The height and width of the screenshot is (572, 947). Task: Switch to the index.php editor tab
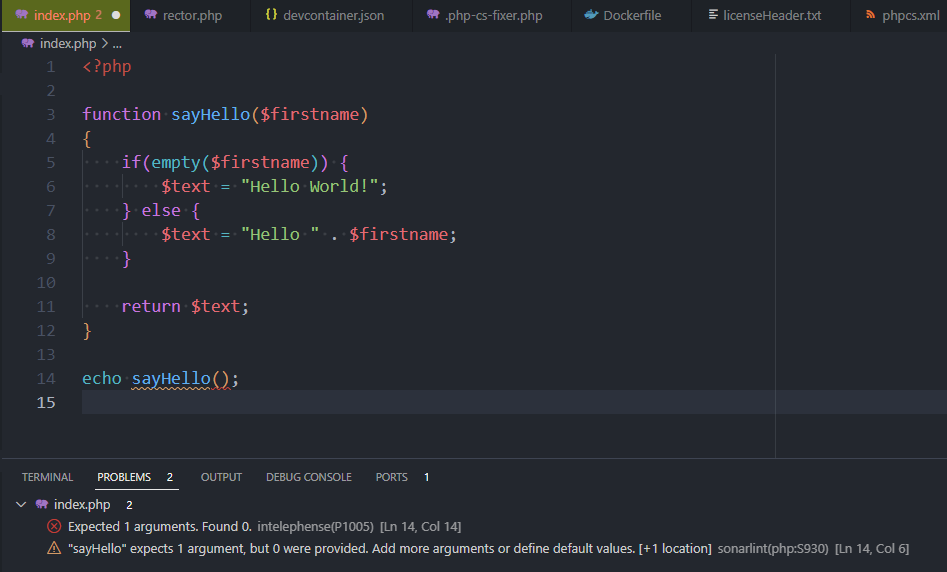point(66,16)
